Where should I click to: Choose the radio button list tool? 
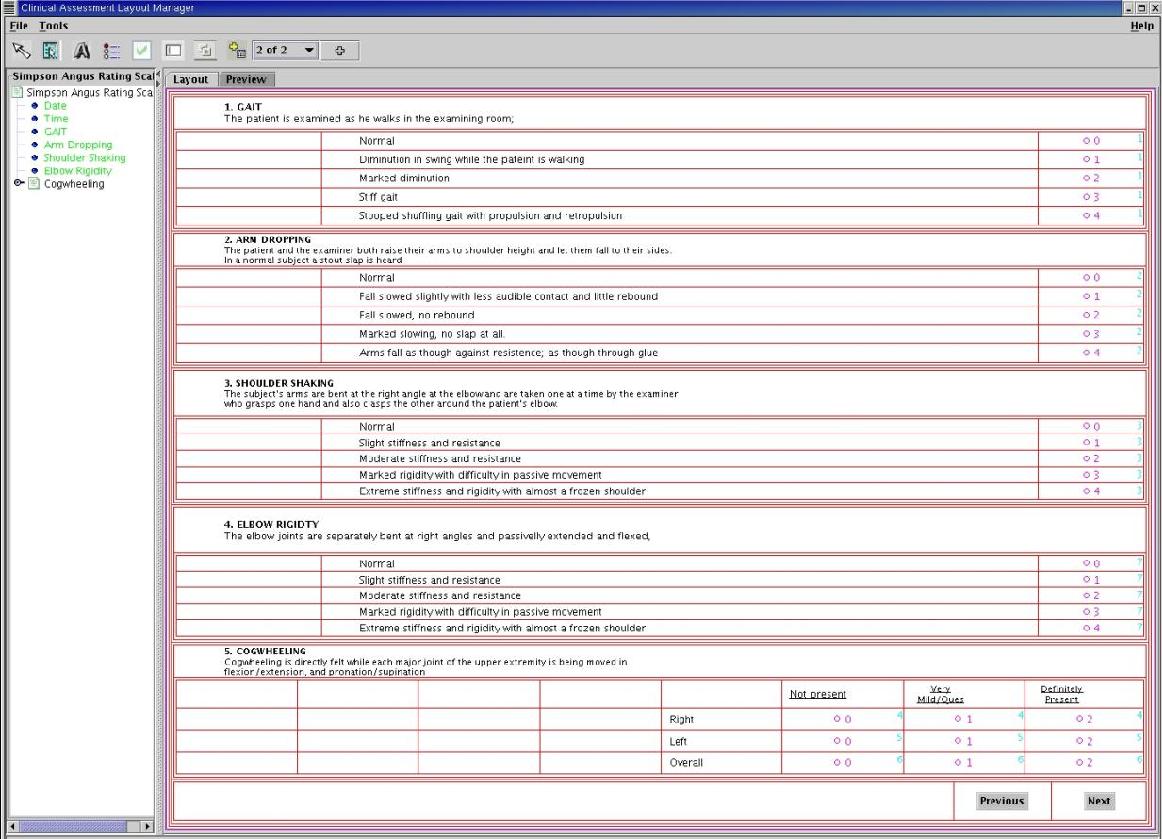[112, 50]
